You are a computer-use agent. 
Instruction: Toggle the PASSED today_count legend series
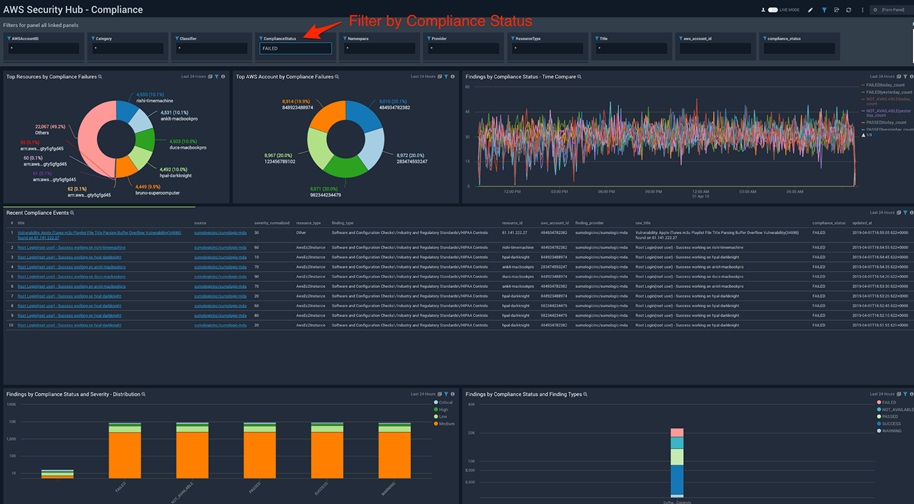pyautogui.click(x=885, y=123)
